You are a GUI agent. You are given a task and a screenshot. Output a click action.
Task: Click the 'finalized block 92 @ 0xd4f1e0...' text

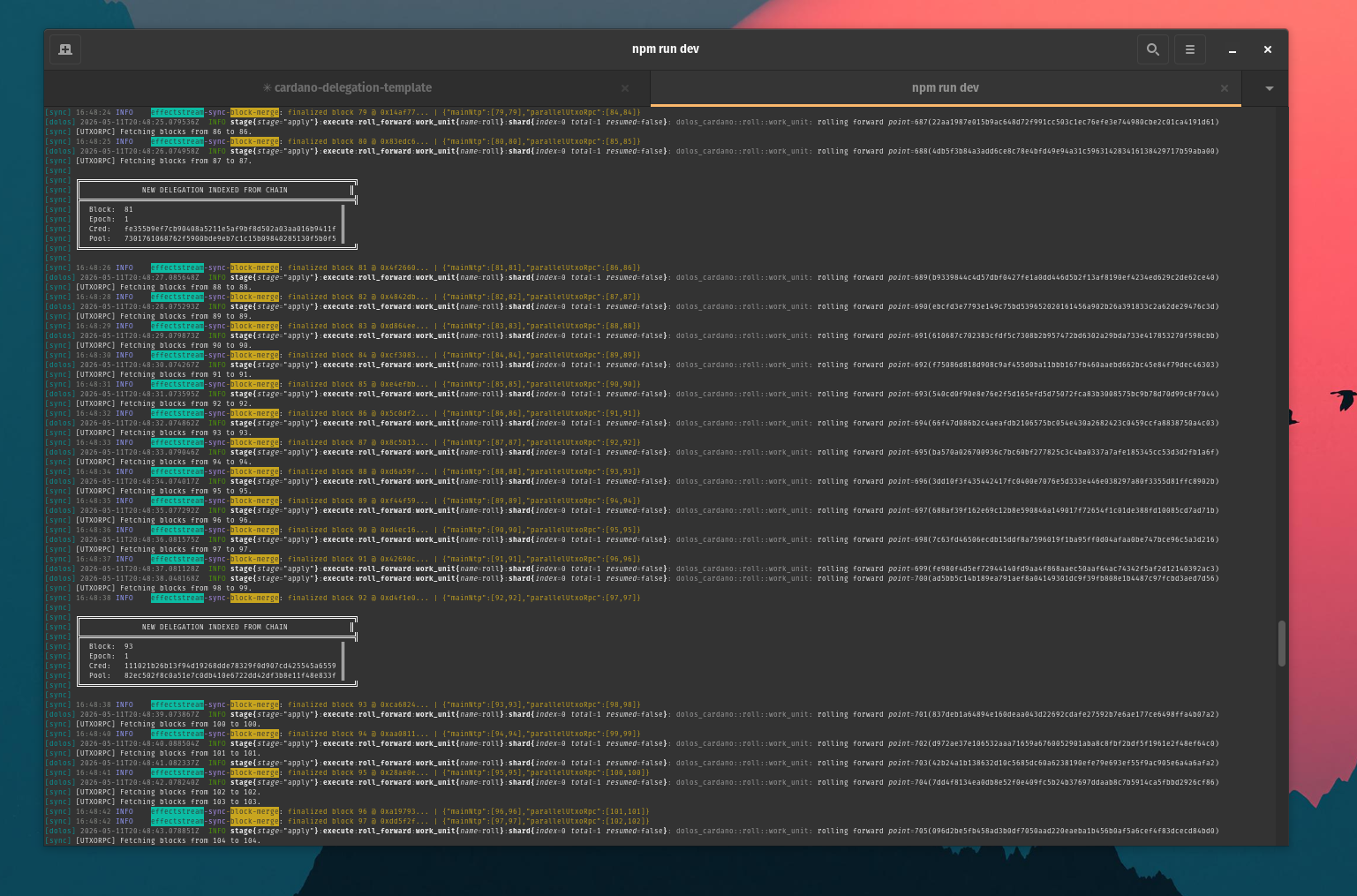tap(358, 598)
